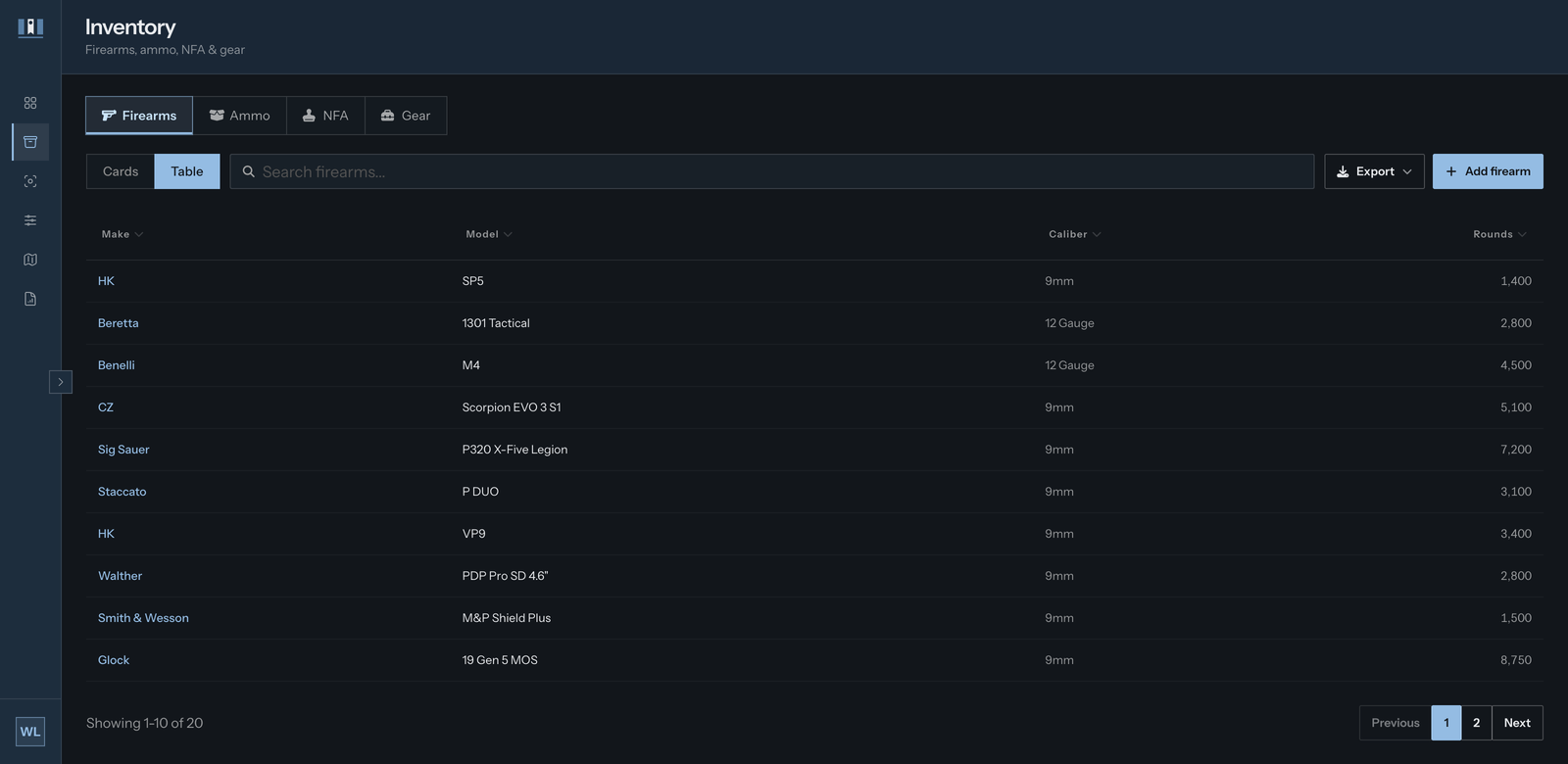Open the sliders settings sidebar icon
This screenshot has width=1568, height=764.
[x=30, y=220]
